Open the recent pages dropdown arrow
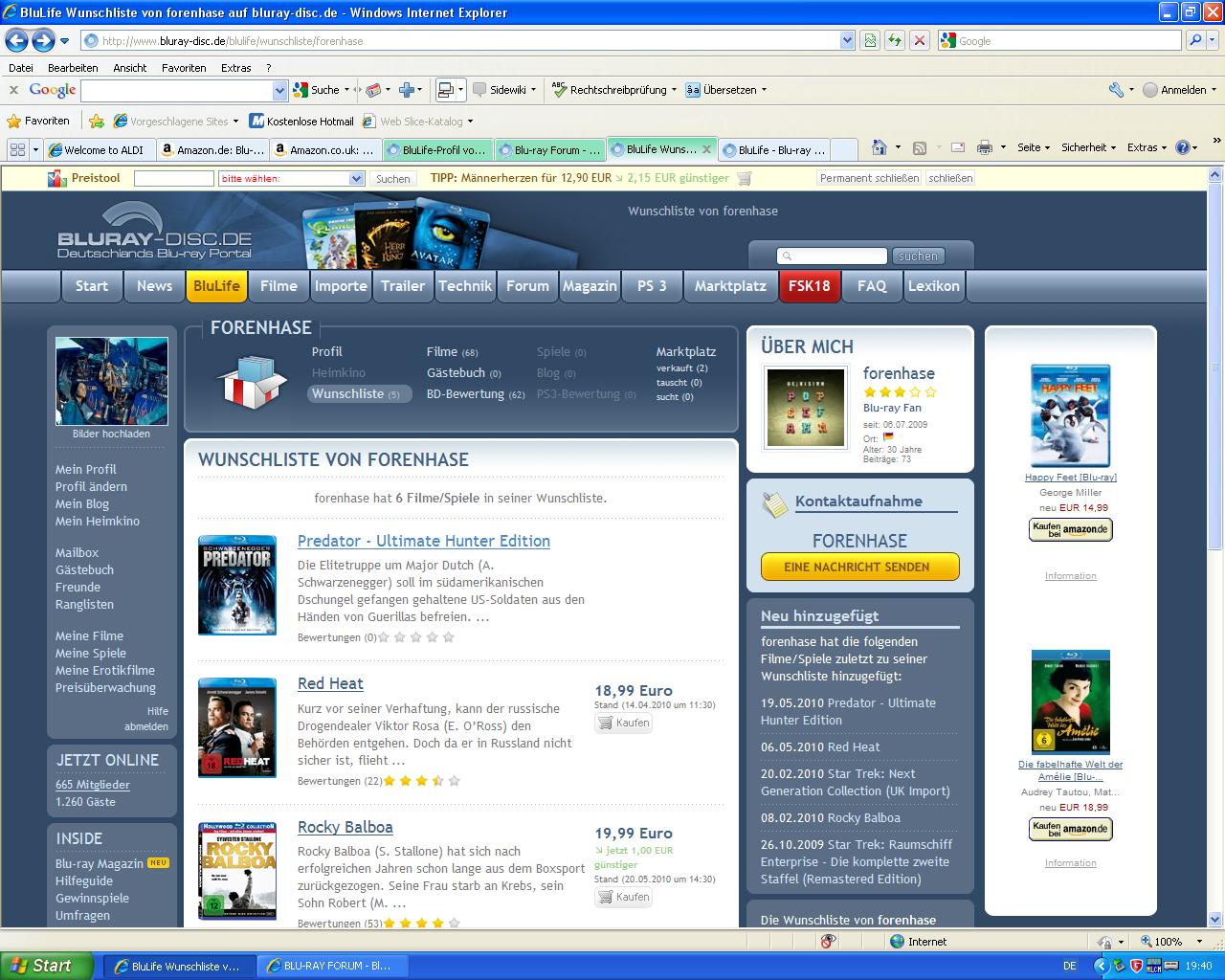This screenshot has width=1225, height=980. pos(64,41)
